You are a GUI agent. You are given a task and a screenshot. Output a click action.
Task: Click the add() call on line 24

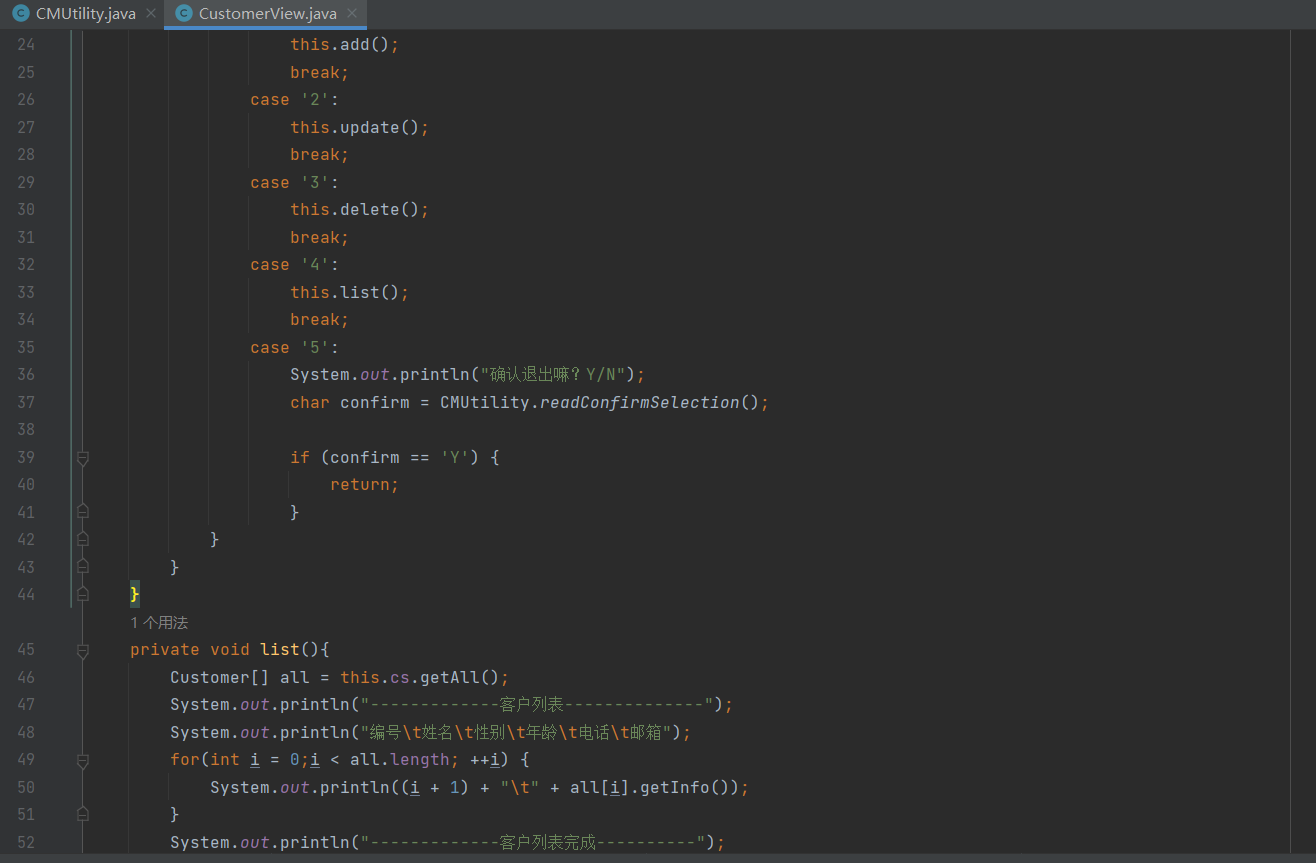pos(365,45)
